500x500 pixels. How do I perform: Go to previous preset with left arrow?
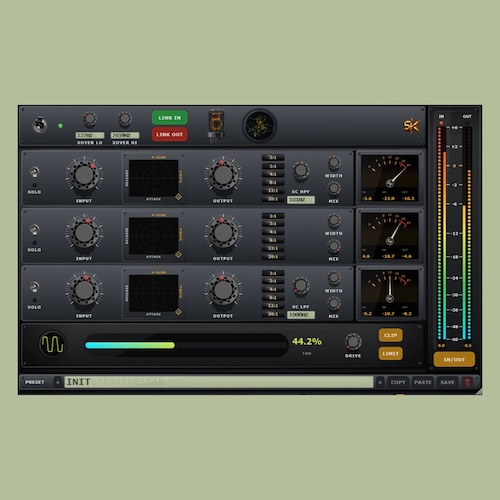tap(58, 382)
